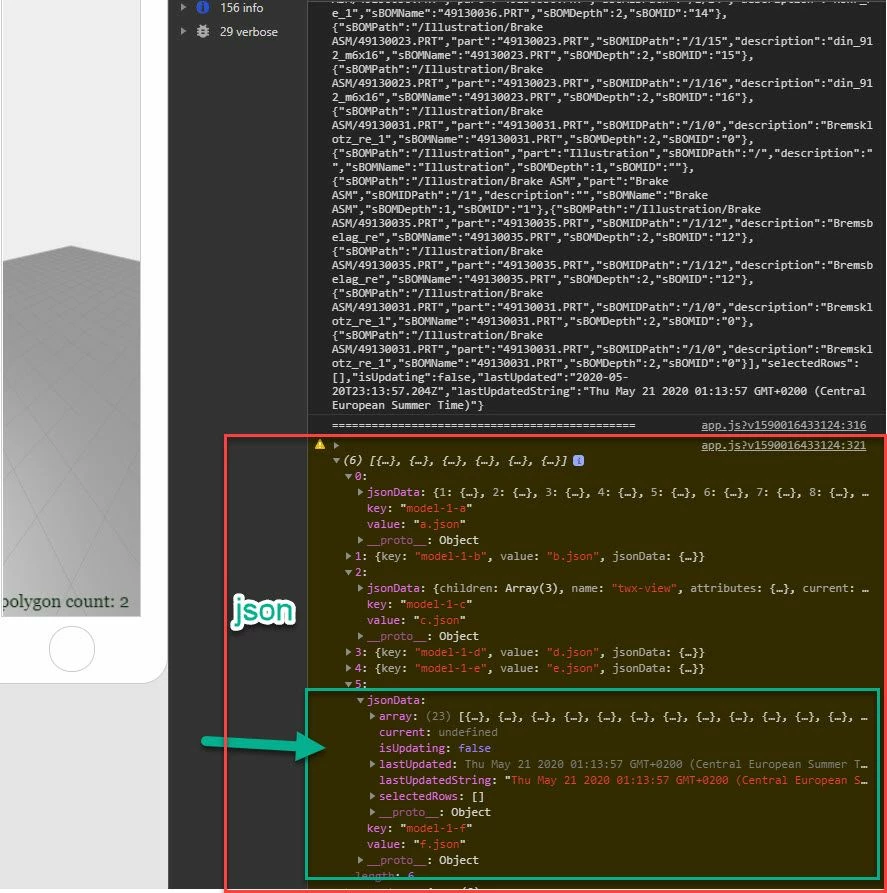The image size is (887, 893).
Task: Collapse array item 0
Action: pyautogui.click(x=348, y=476)
